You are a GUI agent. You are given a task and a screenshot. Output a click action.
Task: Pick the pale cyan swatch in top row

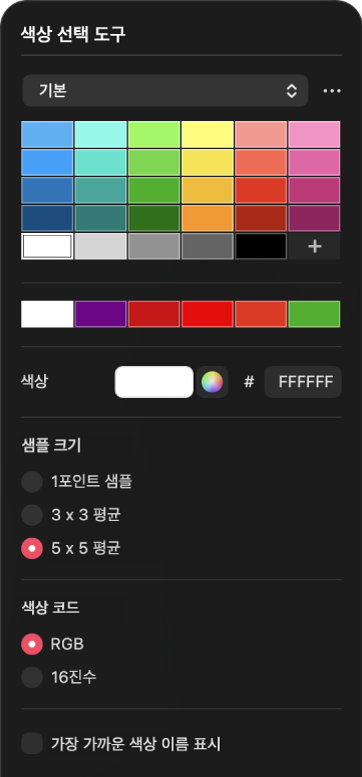[x=101, y=134]
